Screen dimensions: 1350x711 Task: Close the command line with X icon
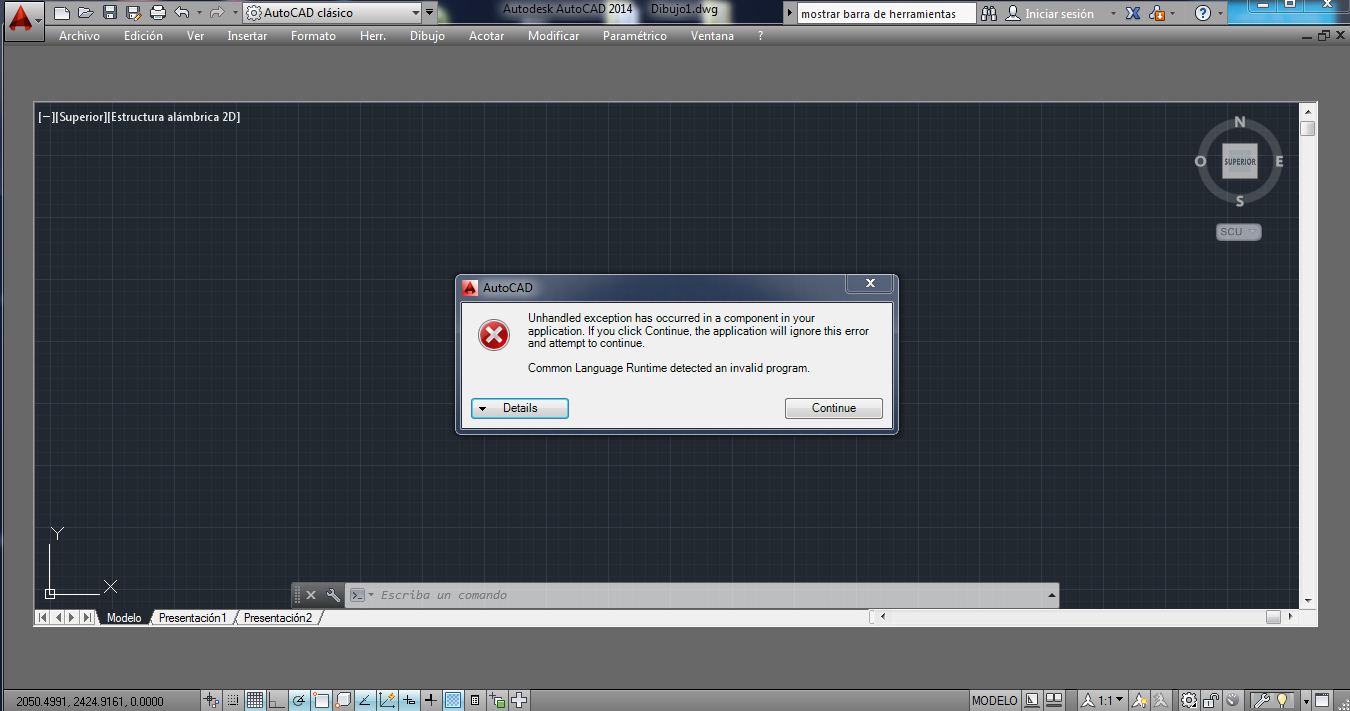tap(310, 595)
